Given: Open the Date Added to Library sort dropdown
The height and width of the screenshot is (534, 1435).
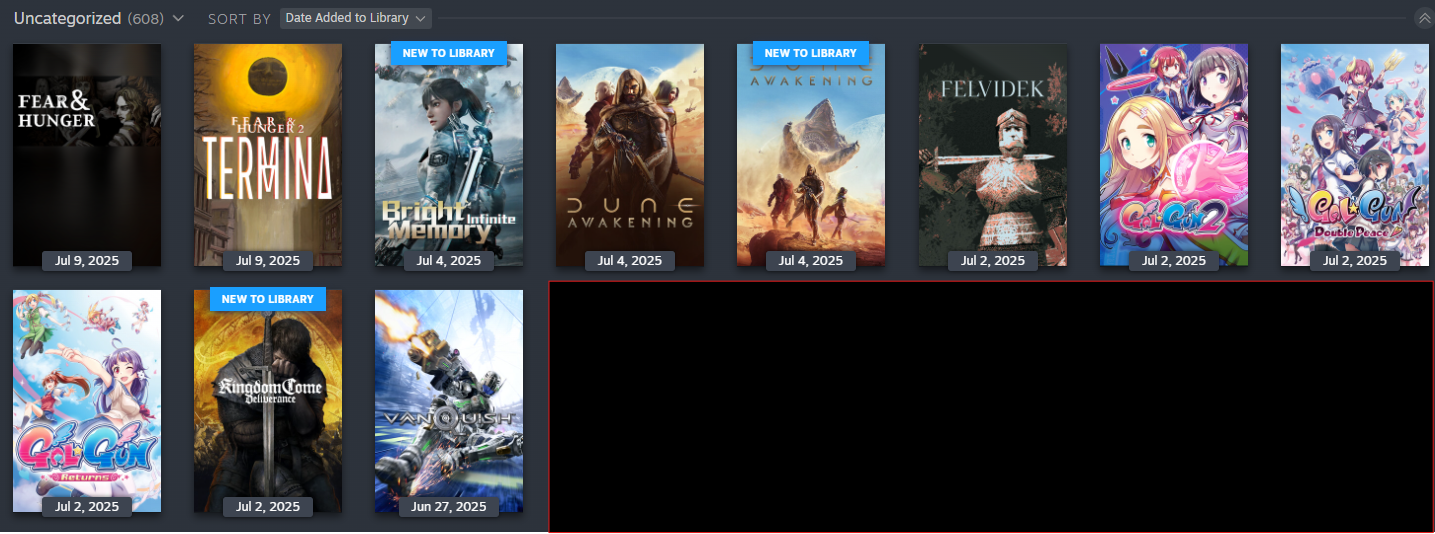Looking at the screenshot, I should 356,18.
